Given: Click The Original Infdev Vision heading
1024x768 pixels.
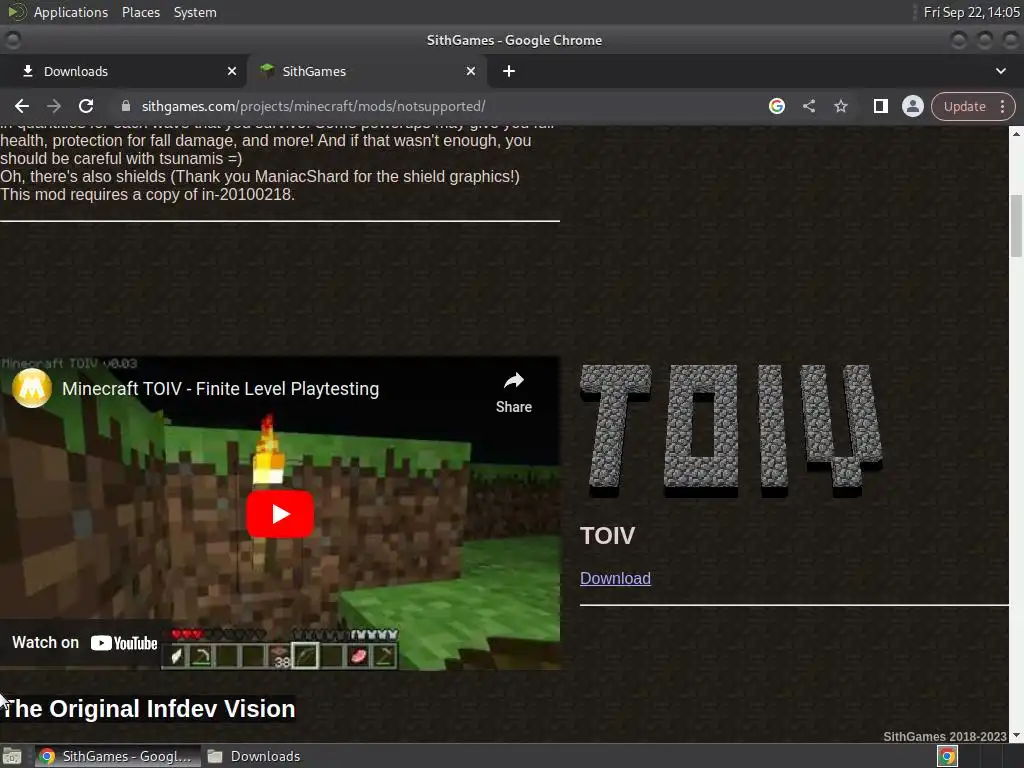Looking at the screenshot, I should tap(148, 709).
